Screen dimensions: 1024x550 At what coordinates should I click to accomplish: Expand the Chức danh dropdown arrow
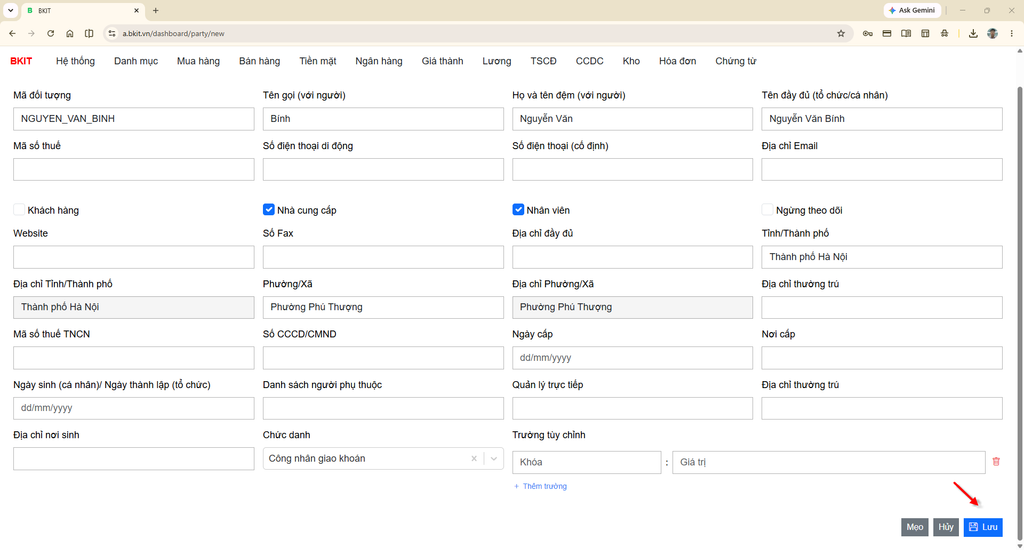click(x=494, y=459)
